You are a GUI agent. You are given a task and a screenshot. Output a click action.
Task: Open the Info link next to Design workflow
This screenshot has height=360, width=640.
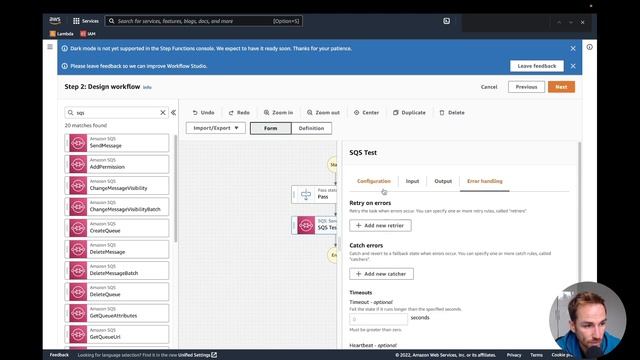(147, 87)
